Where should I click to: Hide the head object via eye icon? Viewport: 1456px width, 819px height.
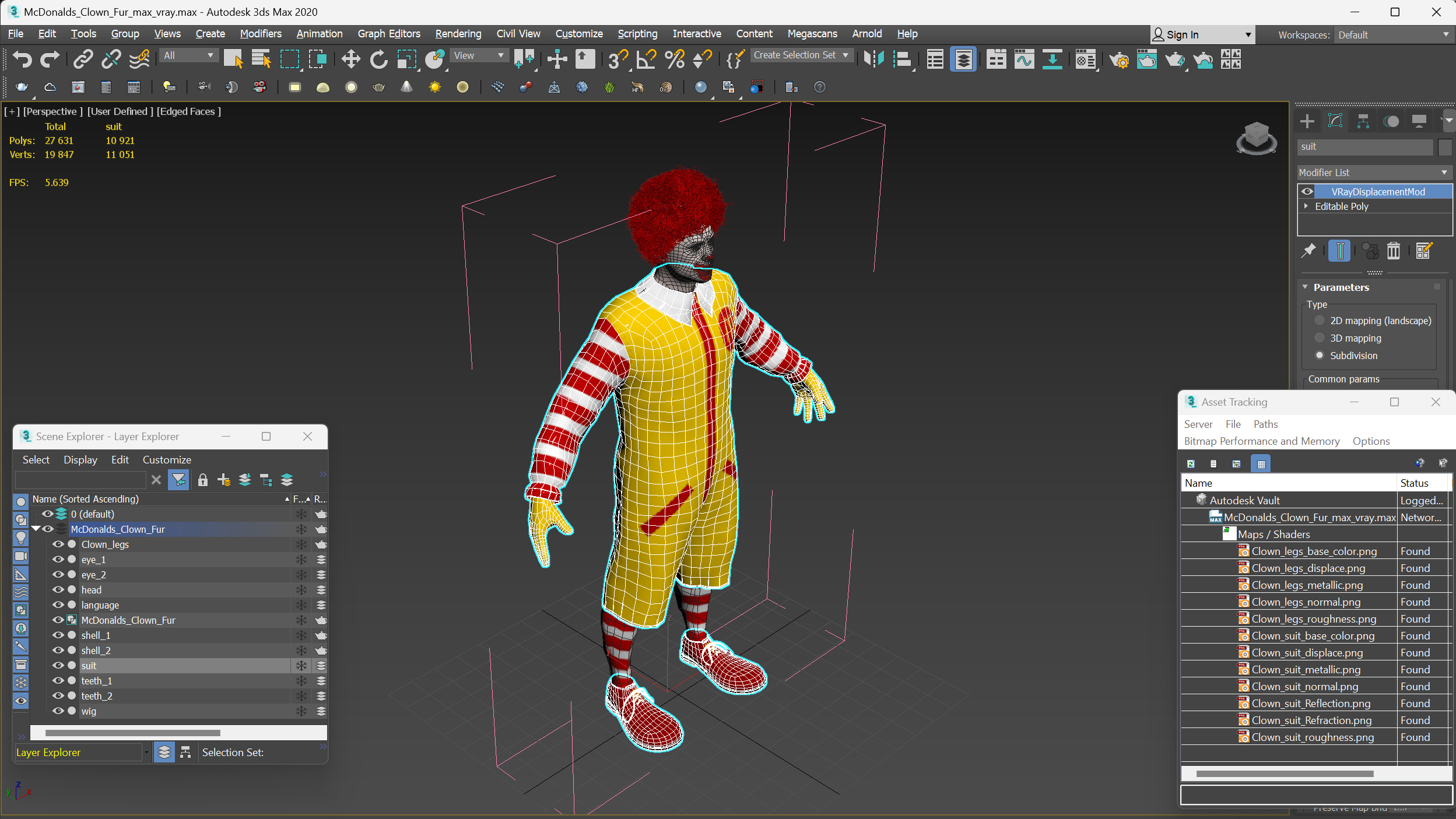[58, 590]
